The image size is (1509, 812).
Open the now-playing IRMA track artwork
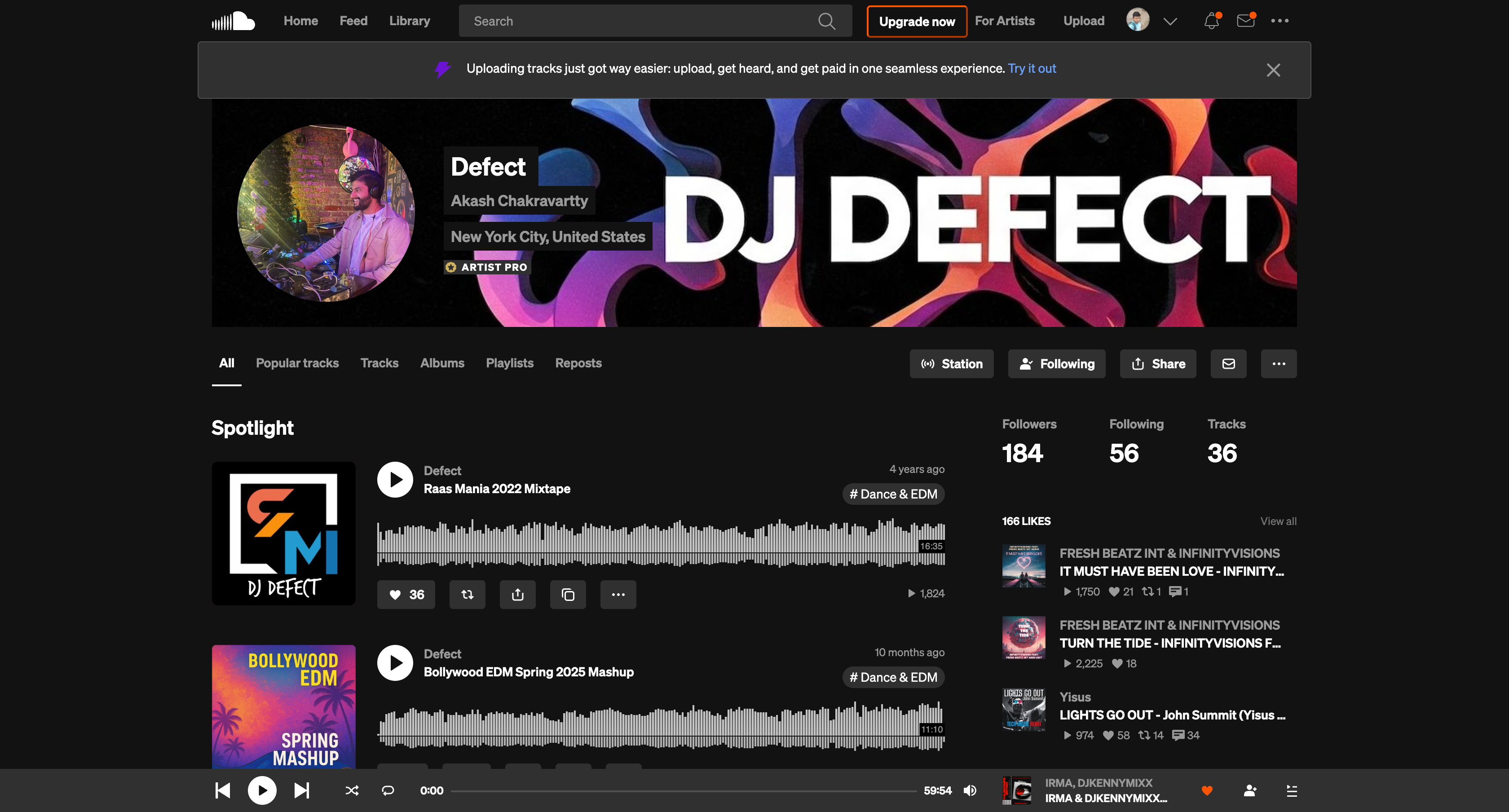tap(1016, 790)
